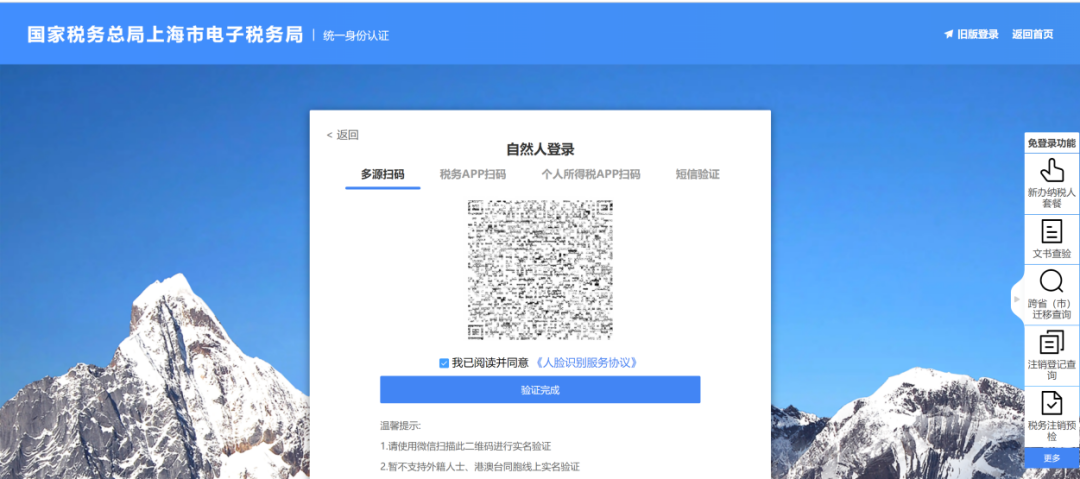The height and width of the screenshot is (479, 1080).
Task: Click 返回首页 in header
Action: (1032, 34)
